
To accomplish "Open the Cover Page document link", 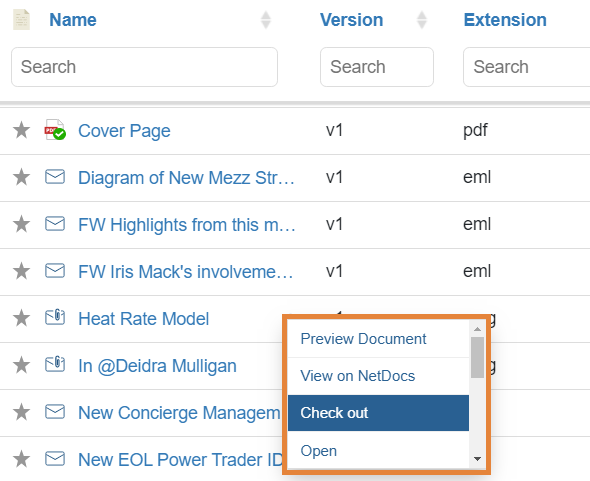I will pyautogui.click(x=124, y=131).
